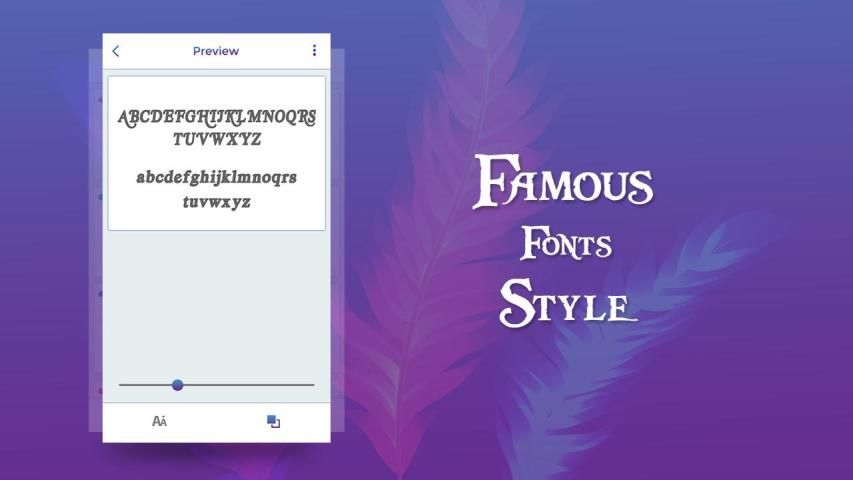This screenshot has width=853, height=480.
Task: Click the slider track left of the handle
Action: tap(145, 384)
